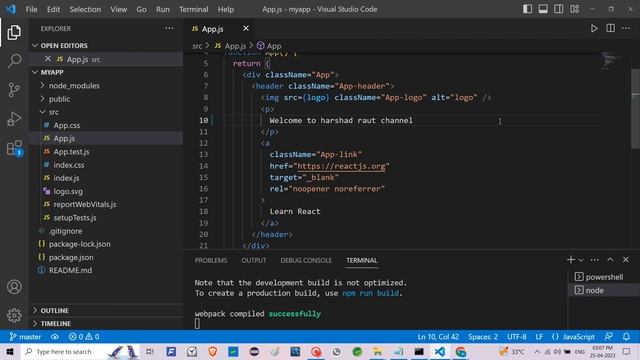Switch to the OUTPUT panel tab
The width and height of the screenshot is (640, 360).
point(253,260)
